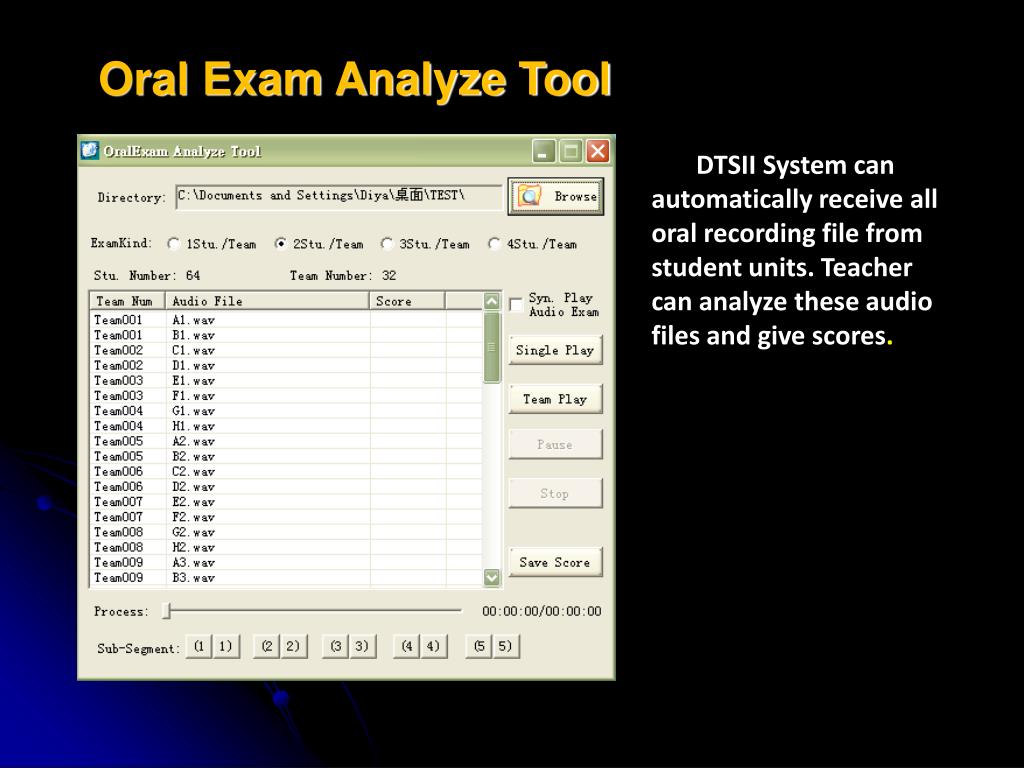Image resolution: width=1024 pixels, height=768 pixels.
Task: Select the 3Stu./Team radio button
Action: [387, 244]
